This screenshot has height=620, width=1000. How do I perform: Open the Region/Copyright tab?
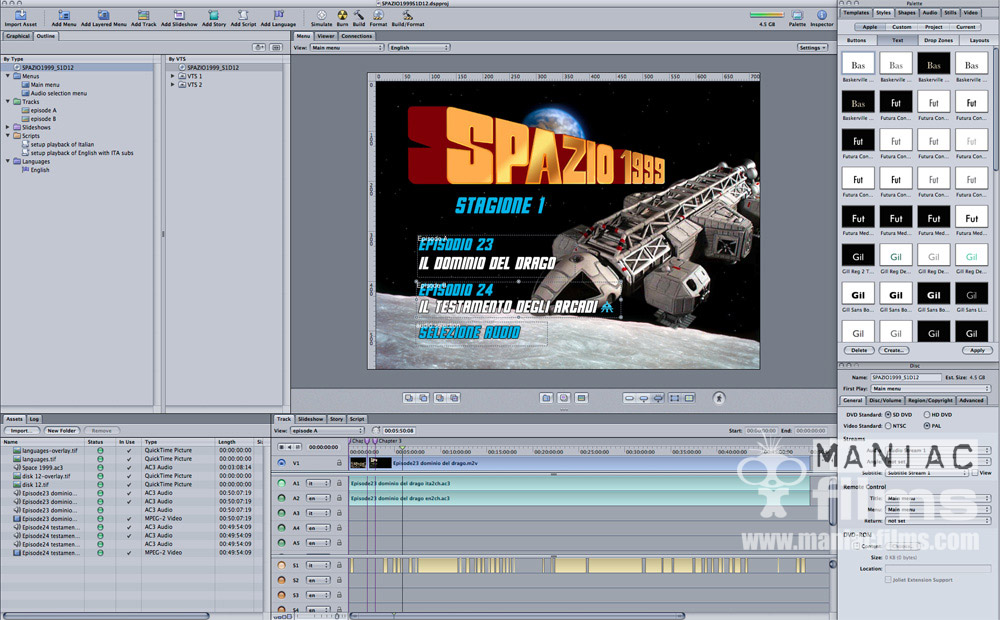(930, 401)
